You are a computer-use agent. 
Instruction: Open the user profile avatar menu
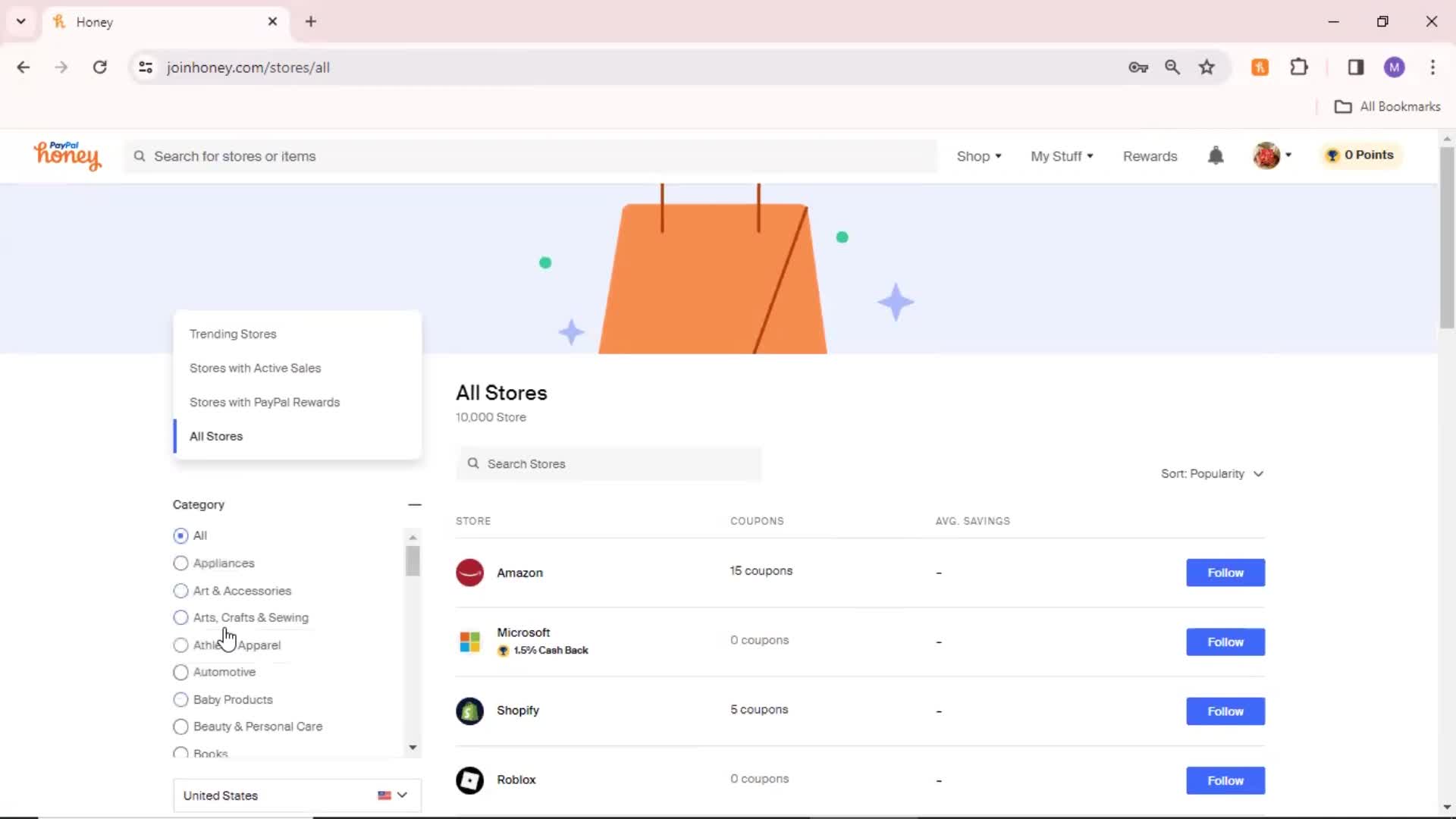(x=1272, y=155)
